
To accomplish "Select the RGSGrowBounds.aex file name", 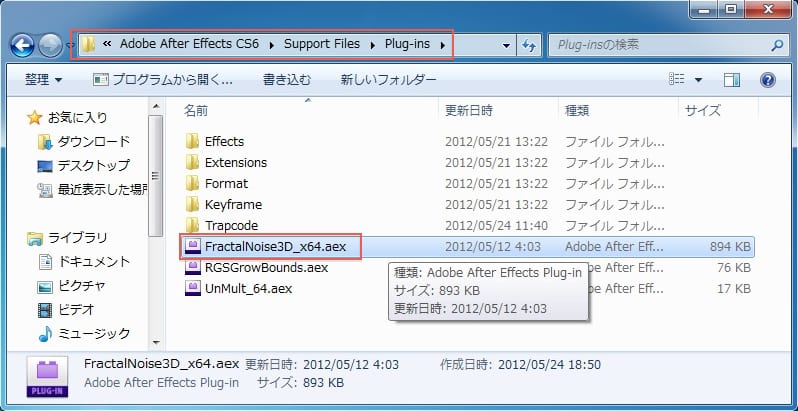I will pos(266,268).
